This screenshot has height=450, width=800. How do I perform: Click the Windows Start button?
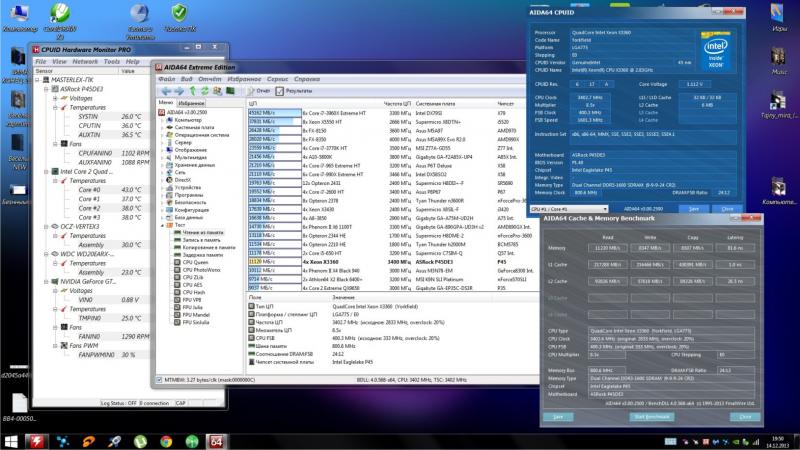(x=11, y=441)
